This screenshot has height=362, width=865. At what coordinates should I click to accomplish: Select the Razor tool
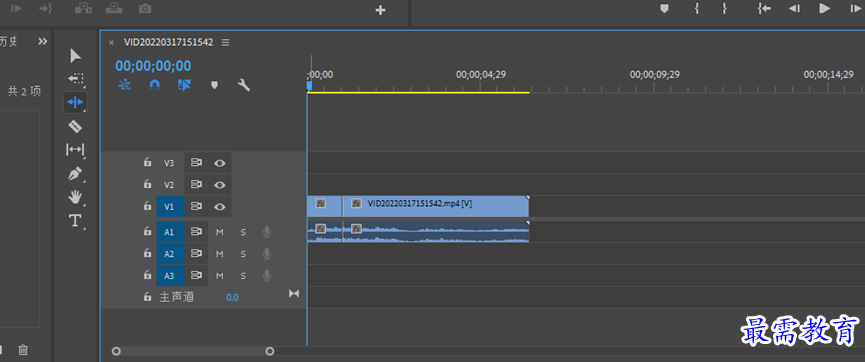pos(75,126)
